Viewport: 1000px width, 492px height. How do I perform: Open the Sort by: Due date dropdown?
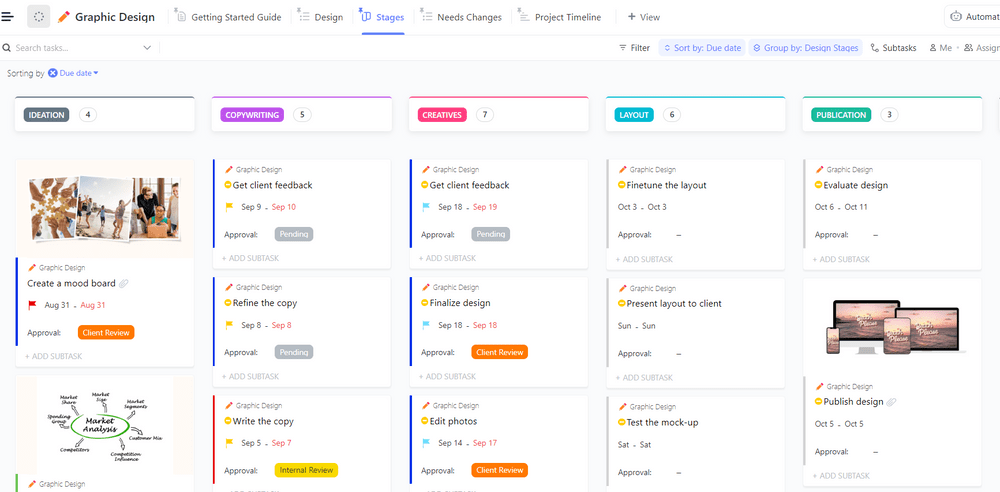click(x=700, y=48)
